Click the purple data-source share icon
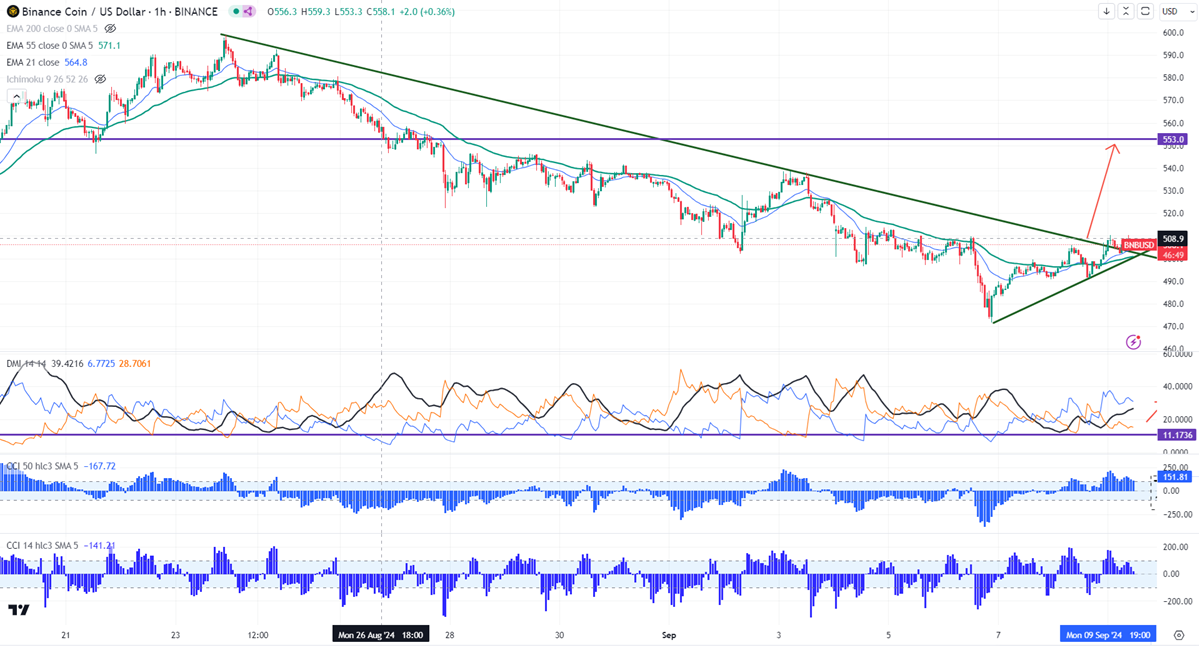 pos(249,11)
